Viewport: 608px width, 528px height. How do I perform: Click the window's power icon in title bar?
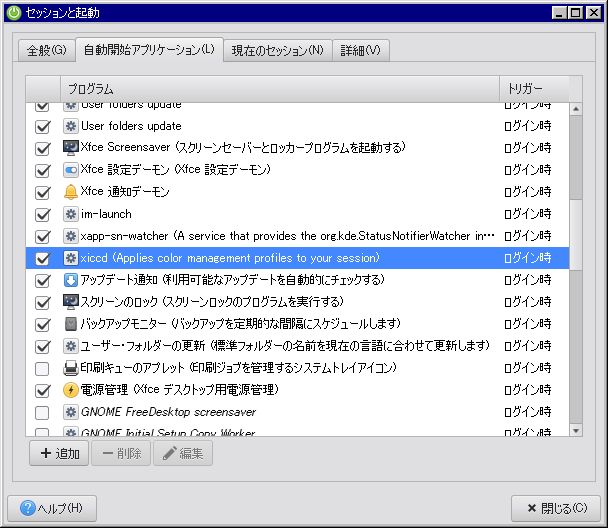pyautogui.click(x=14, y=13)
